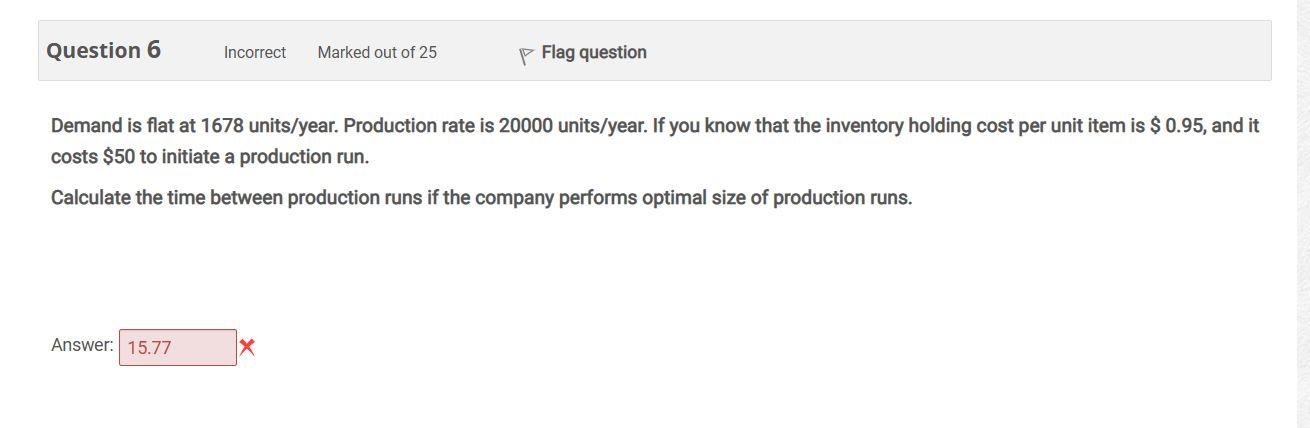Click the phrase 'initiate a production run'
This screenshot has width=1310, height=428.
(268, 158)
